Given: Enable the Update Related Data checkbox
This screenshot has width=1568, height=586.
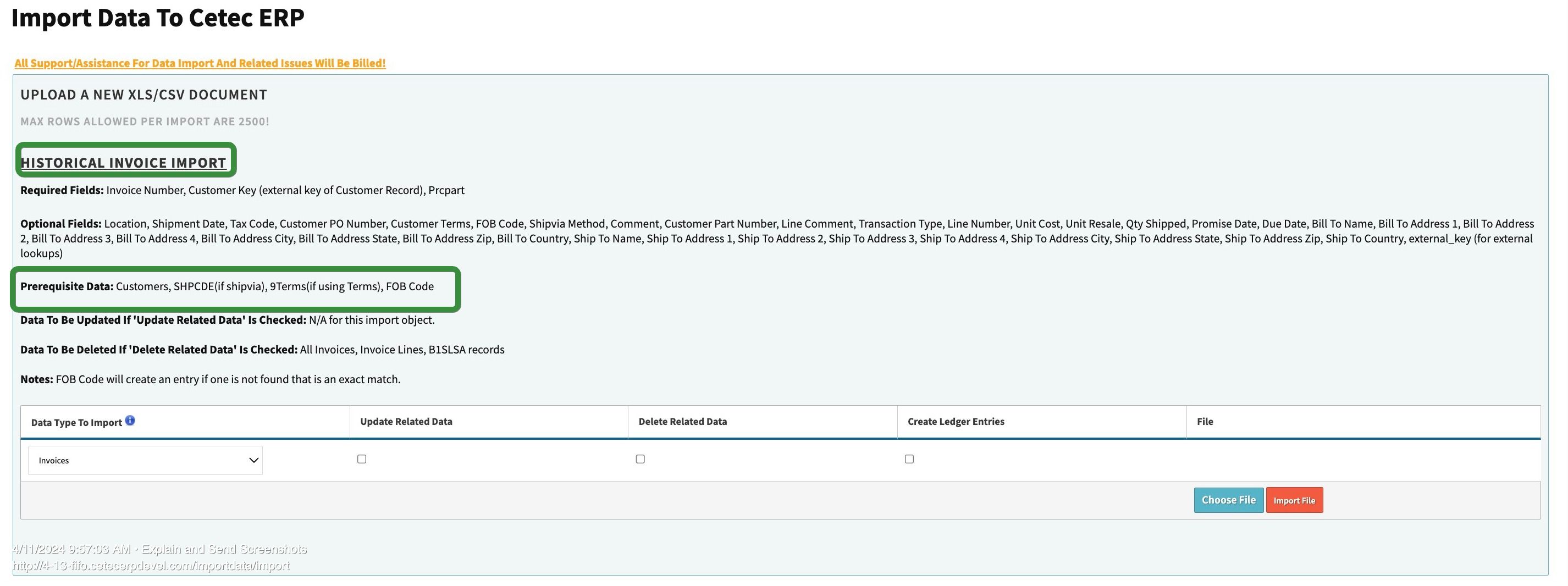Looking at the screenshot, I should [x=362, y=460].
